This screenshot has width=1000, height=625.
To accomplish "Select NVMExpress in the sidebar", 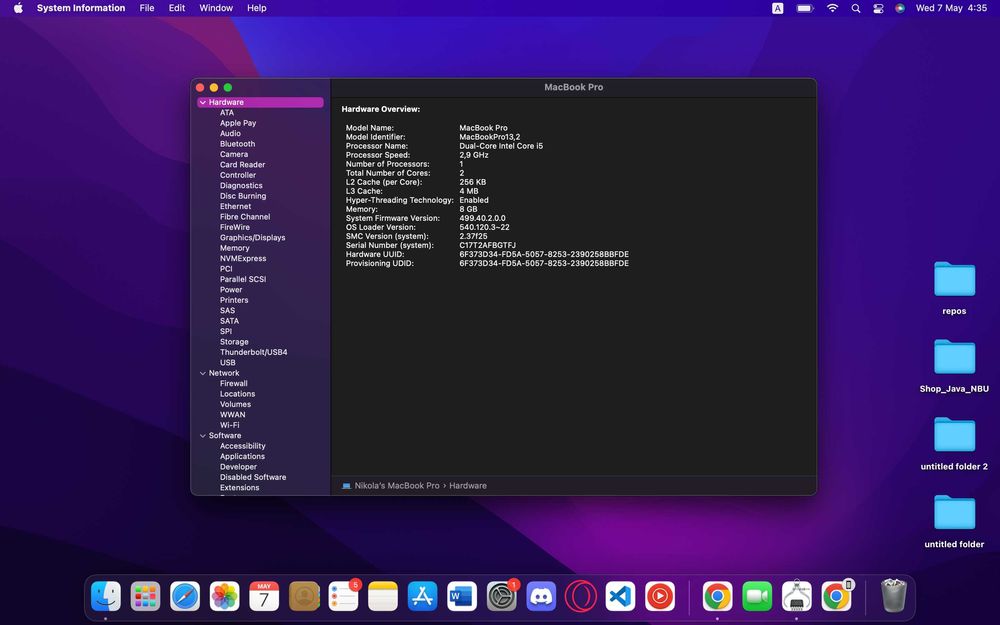I will [x=243, y=259].
